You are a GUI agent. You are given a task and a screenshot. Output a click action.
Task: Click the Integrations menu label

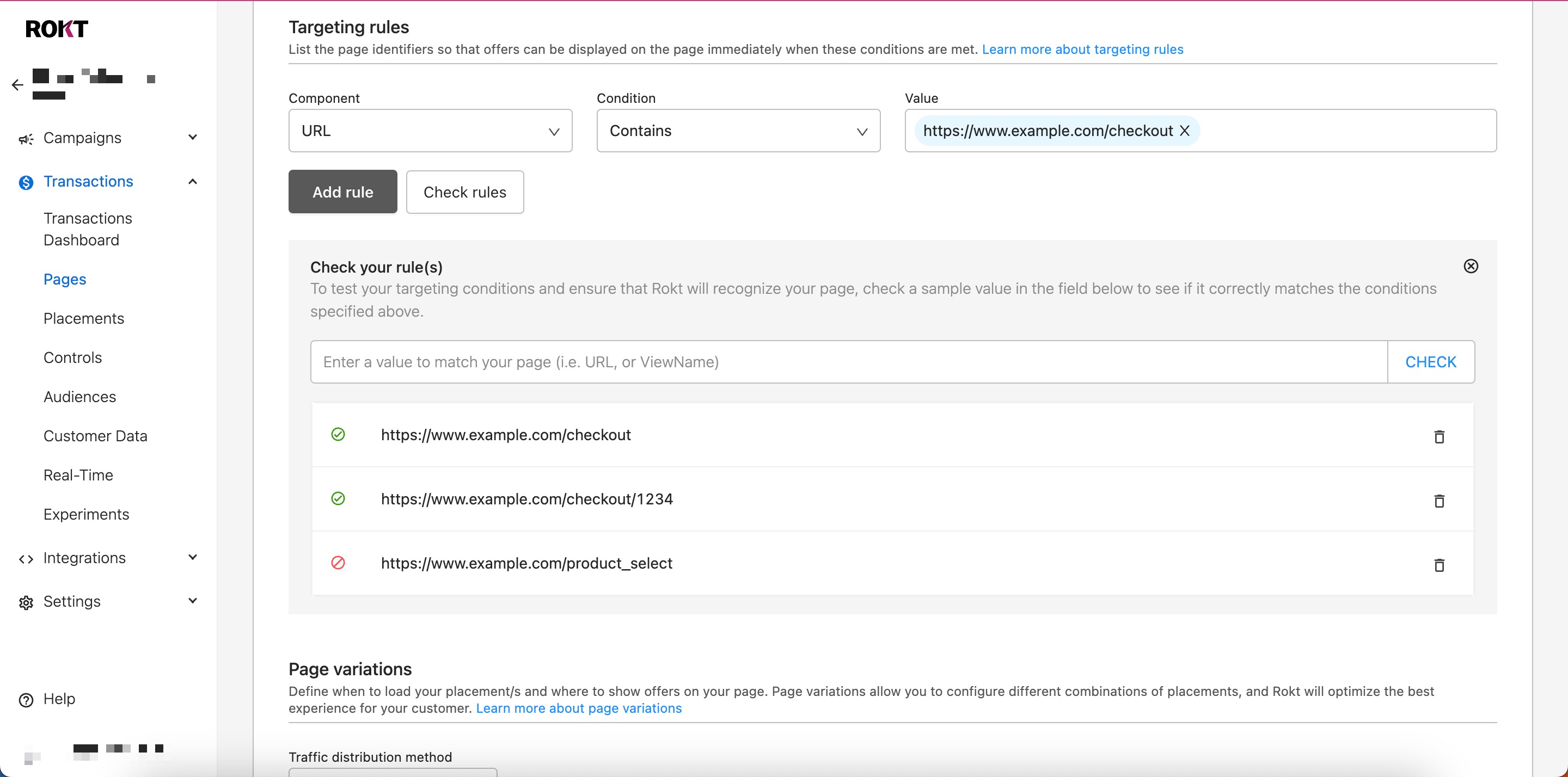[84, 558]
